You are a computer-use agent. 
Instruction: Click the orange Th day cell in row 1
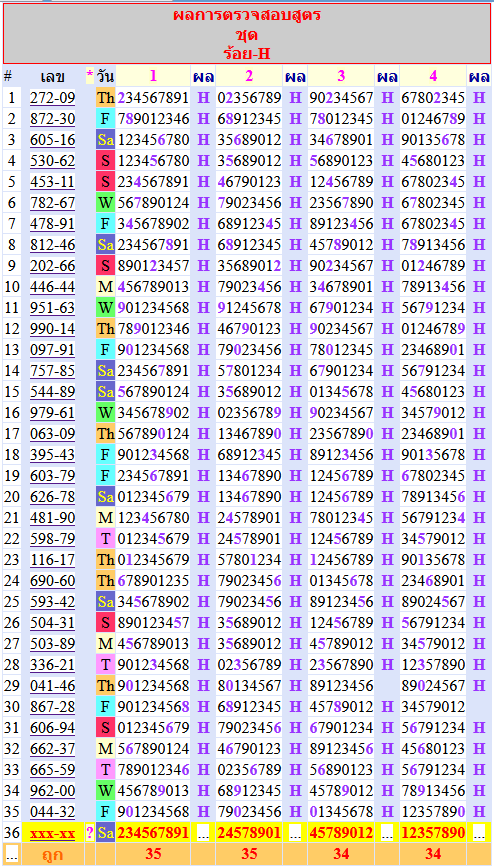105,98
